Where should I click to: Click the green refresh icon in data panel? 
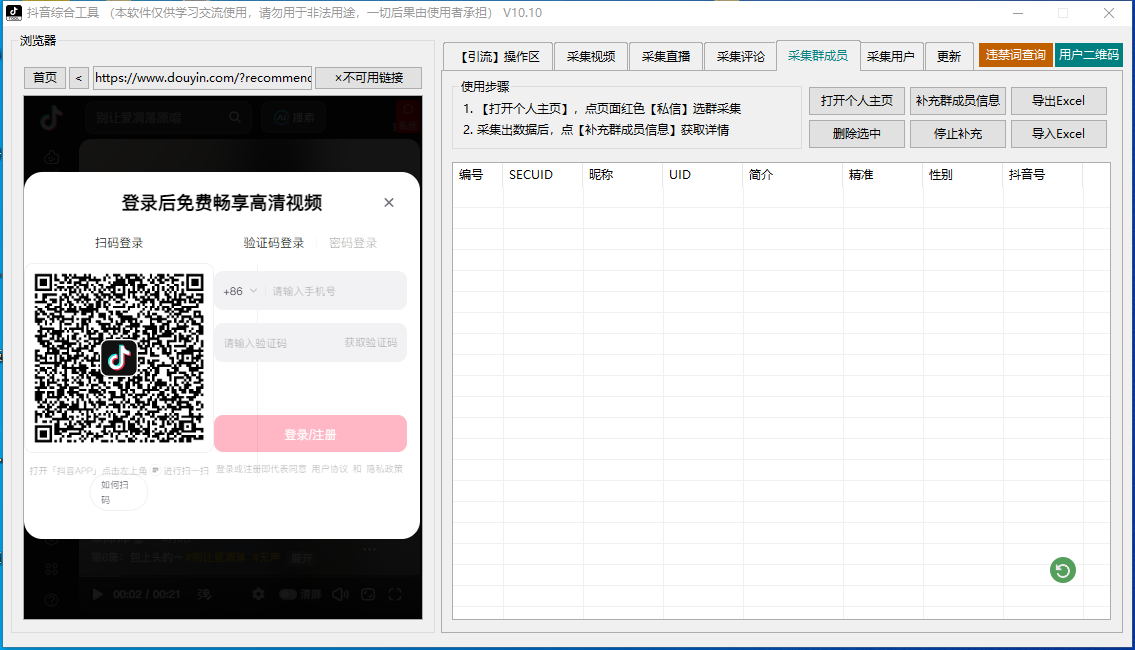click(1062, 570)
